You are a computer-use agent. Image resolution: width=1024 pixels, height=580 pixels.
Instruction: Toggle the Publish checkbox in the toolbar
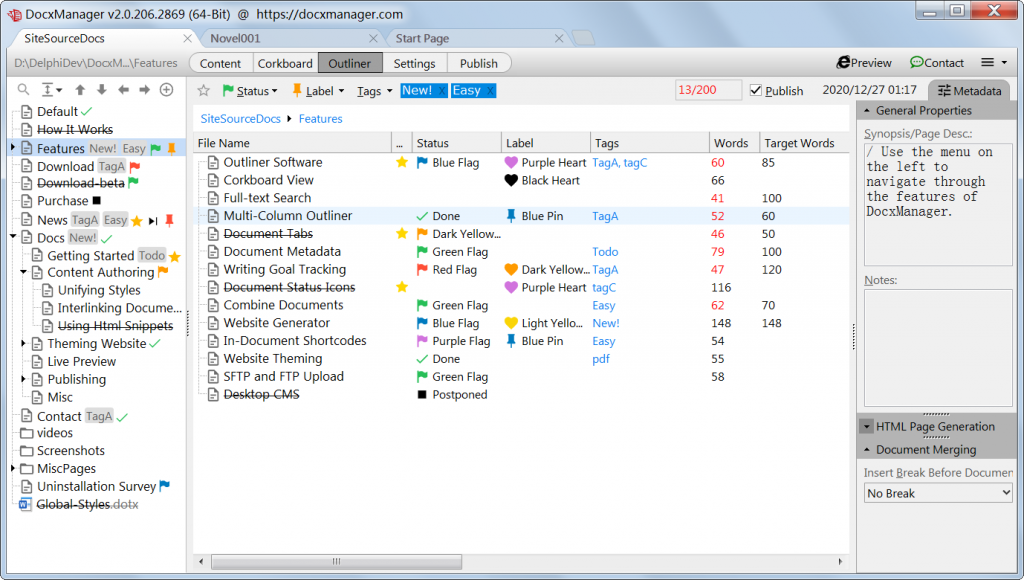pos(756,90)
